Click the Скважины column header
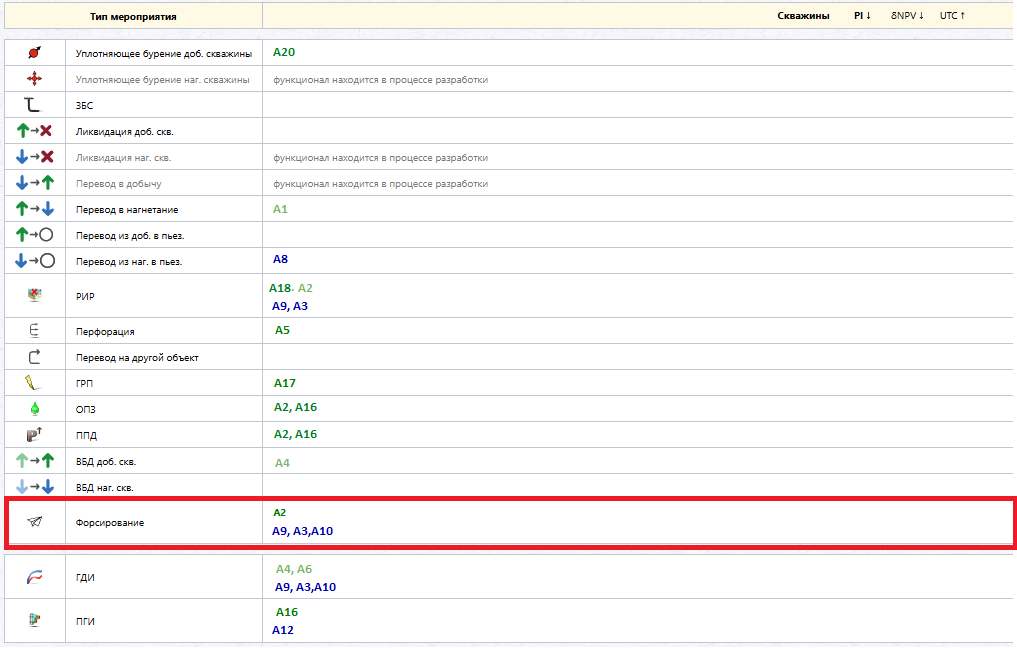 point(803,16)
